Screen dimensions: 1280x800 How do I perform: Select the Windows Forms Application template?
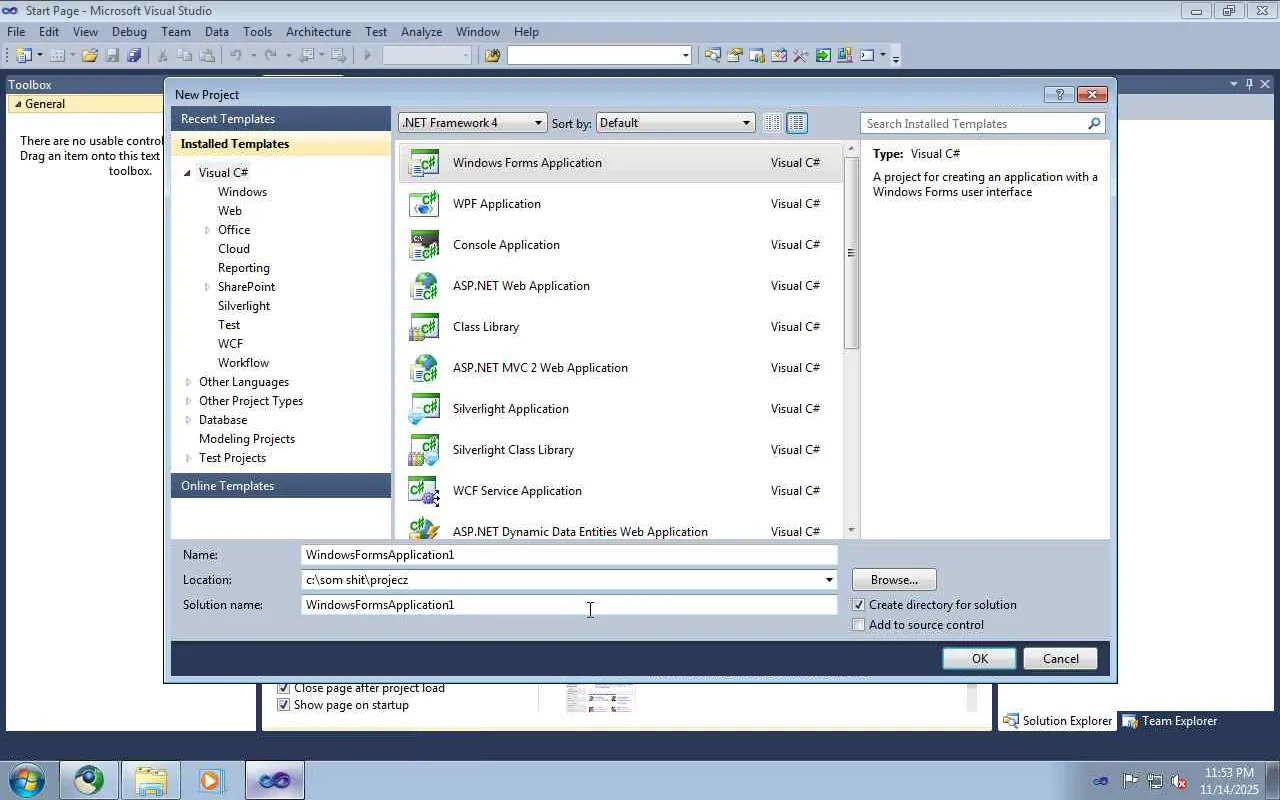click(x=620, y=163)
